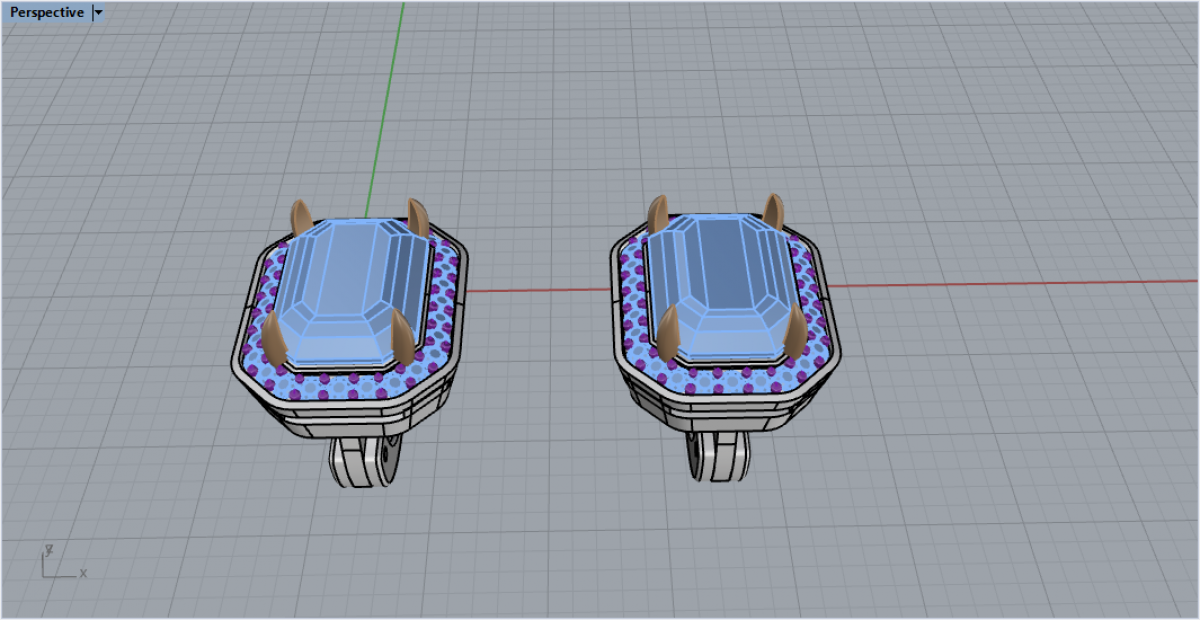This screenshot has width=1200, height=620.
Task: Click the Perspective viewport title label
Action: (47, 13)
